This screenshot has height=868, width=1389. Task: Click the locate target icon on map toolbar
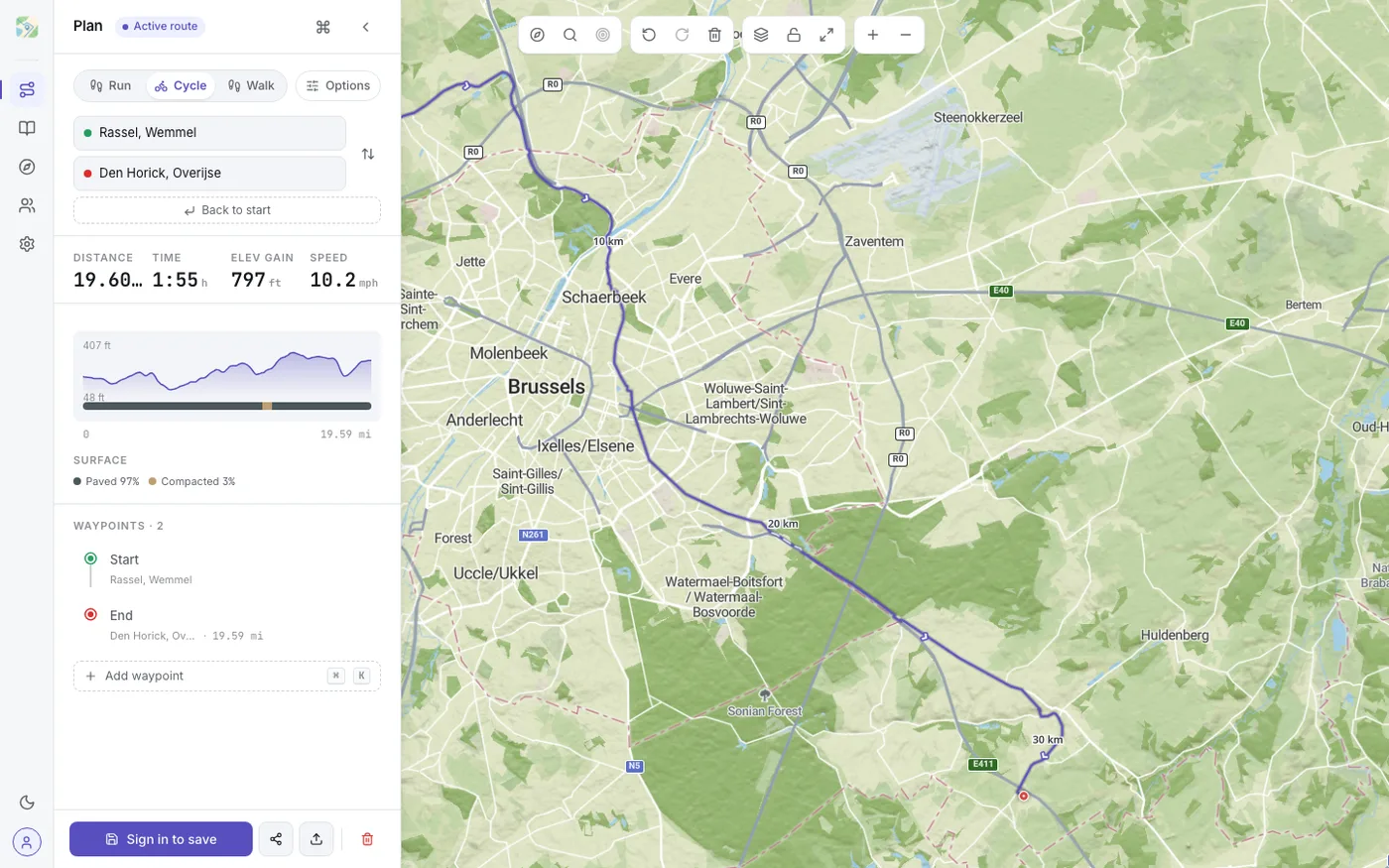click(x=603, y=35)
